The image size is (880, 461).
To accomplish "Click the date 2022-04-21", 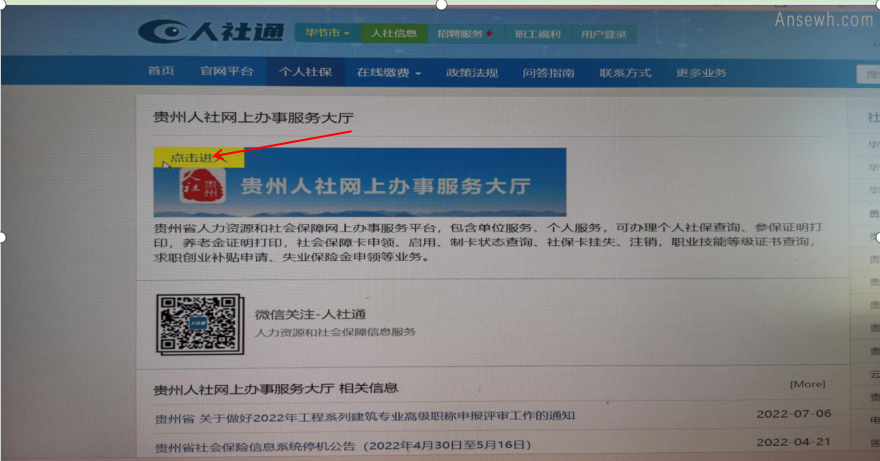I will pyautogui.click(x=794, y=442).
